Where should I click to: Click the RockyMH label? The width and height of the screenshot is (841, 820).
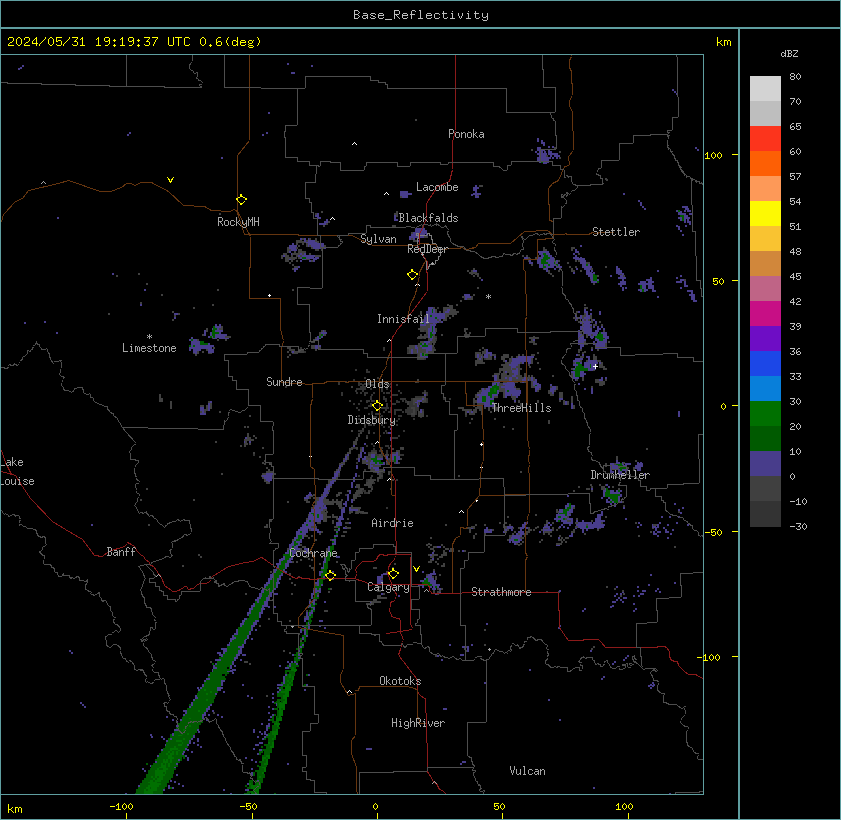(x=238, y=222)
